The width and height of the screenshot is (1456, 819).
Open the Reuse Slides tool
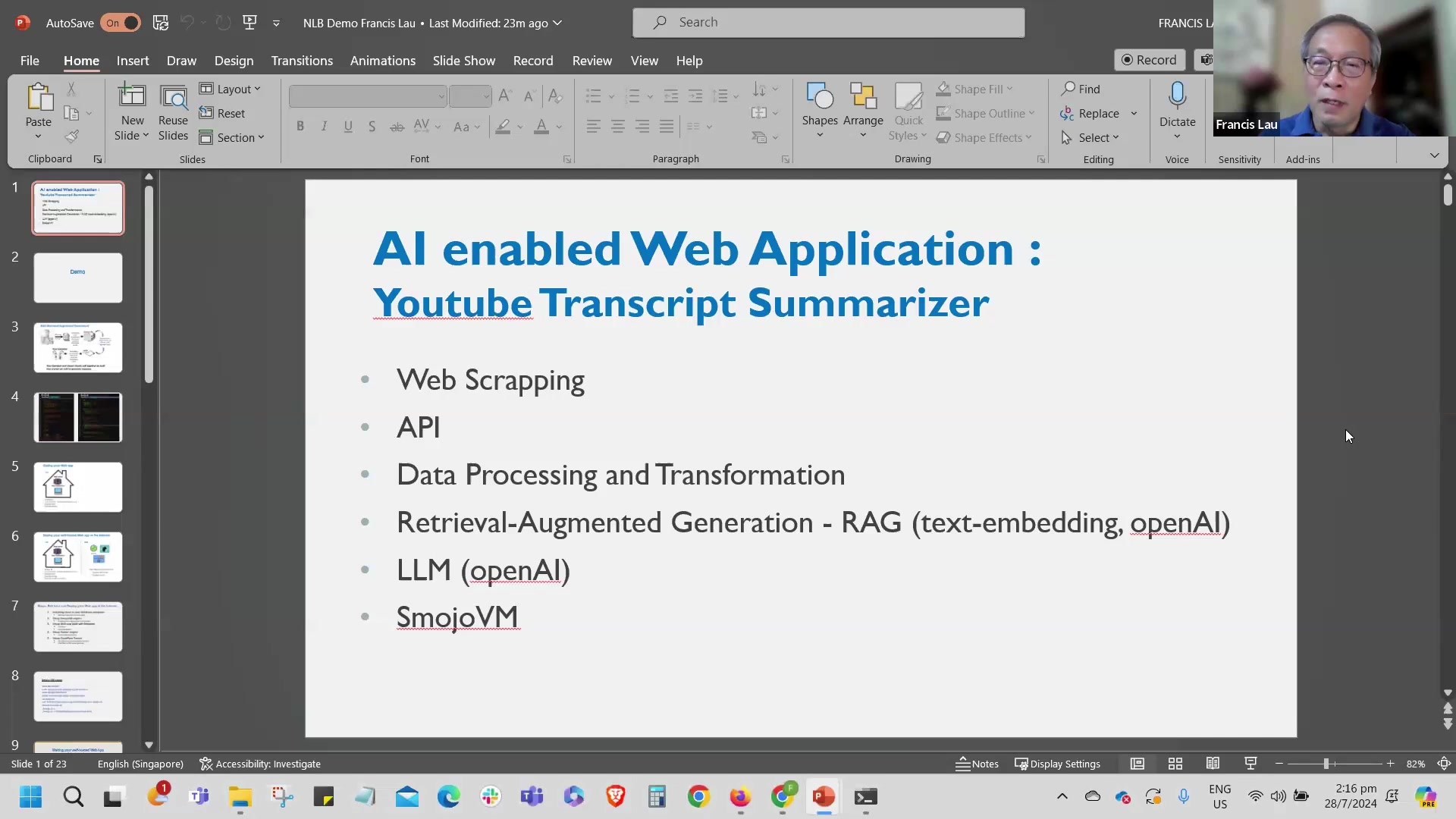click(173, 112)
